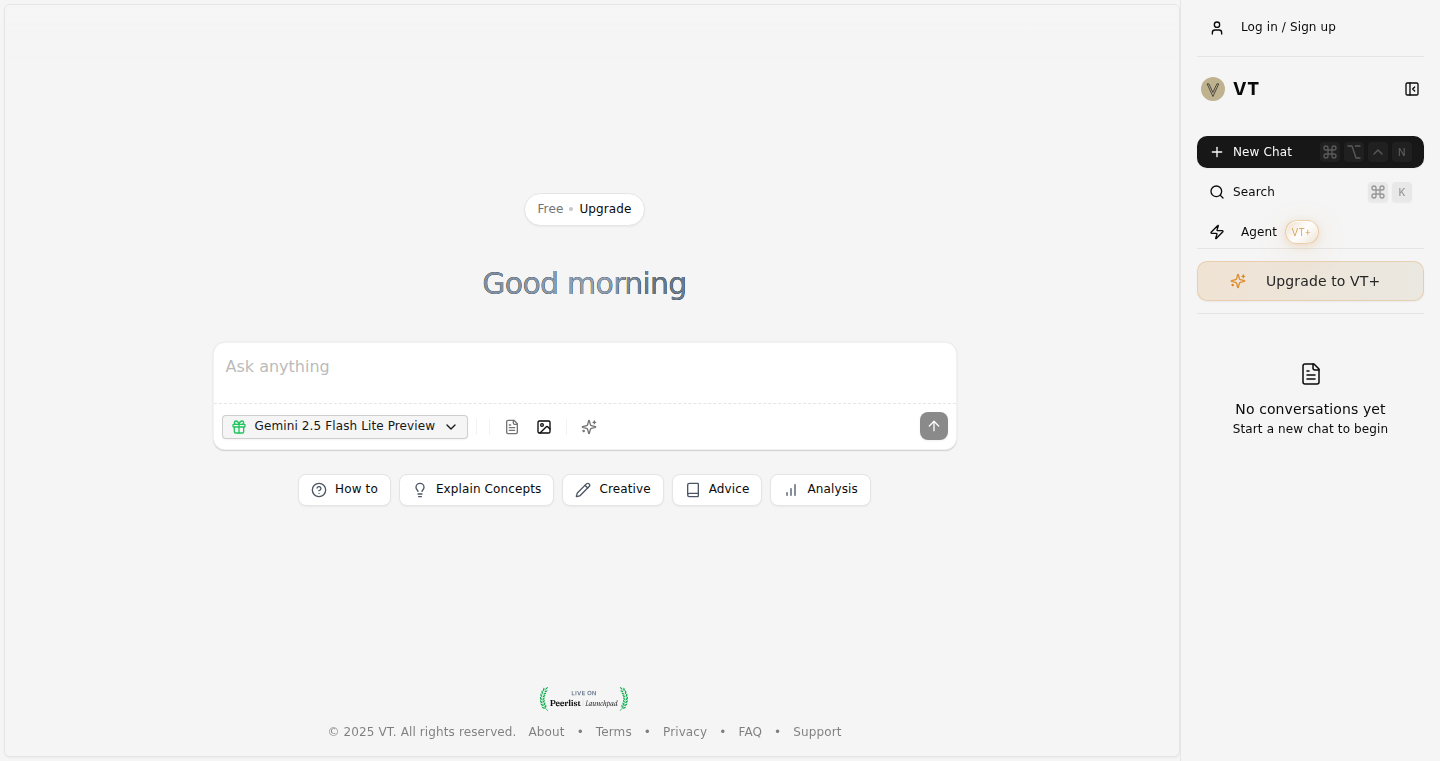Click the Upgrade link in the Free pill
Screen dimensions: 1440x761
tap(605, 209)
